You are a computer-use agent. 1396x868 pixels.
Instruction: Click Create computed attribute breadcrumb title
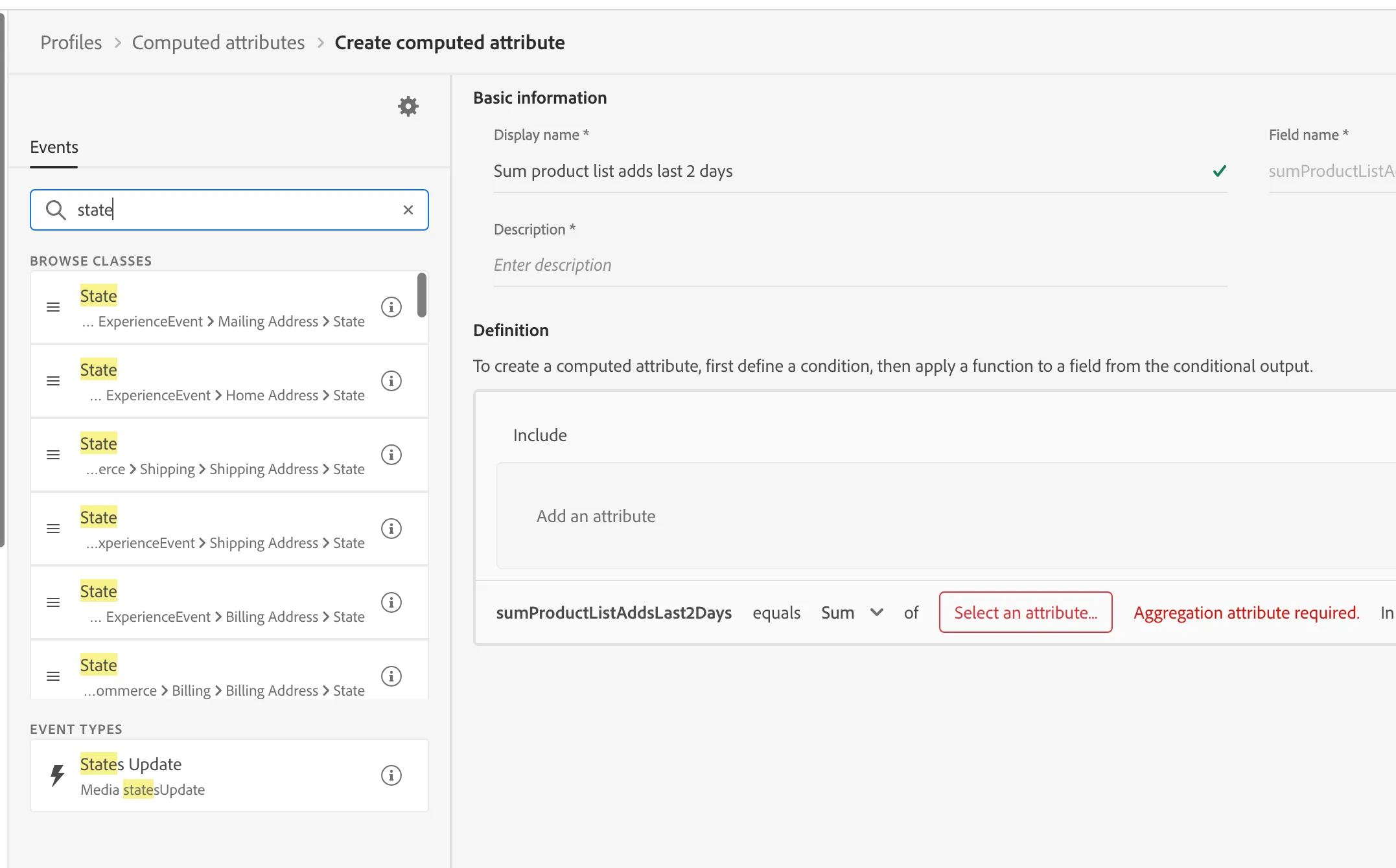tap(450, 43)
